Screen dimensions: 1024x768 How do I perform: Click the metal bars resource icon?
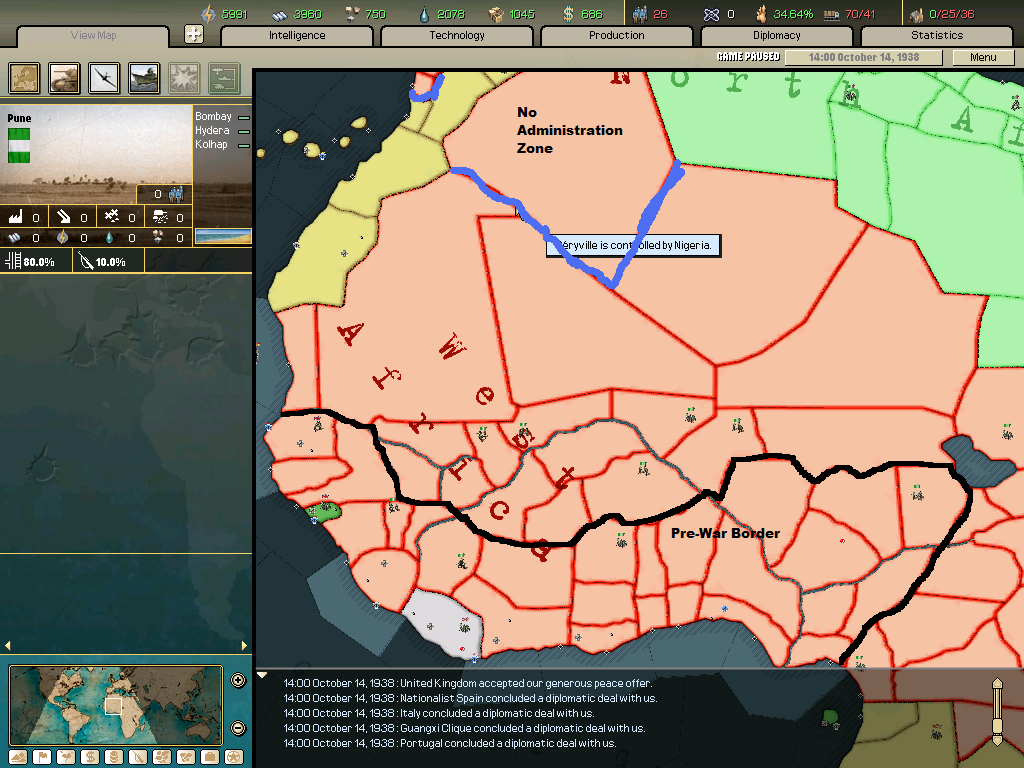pos(280,14)
